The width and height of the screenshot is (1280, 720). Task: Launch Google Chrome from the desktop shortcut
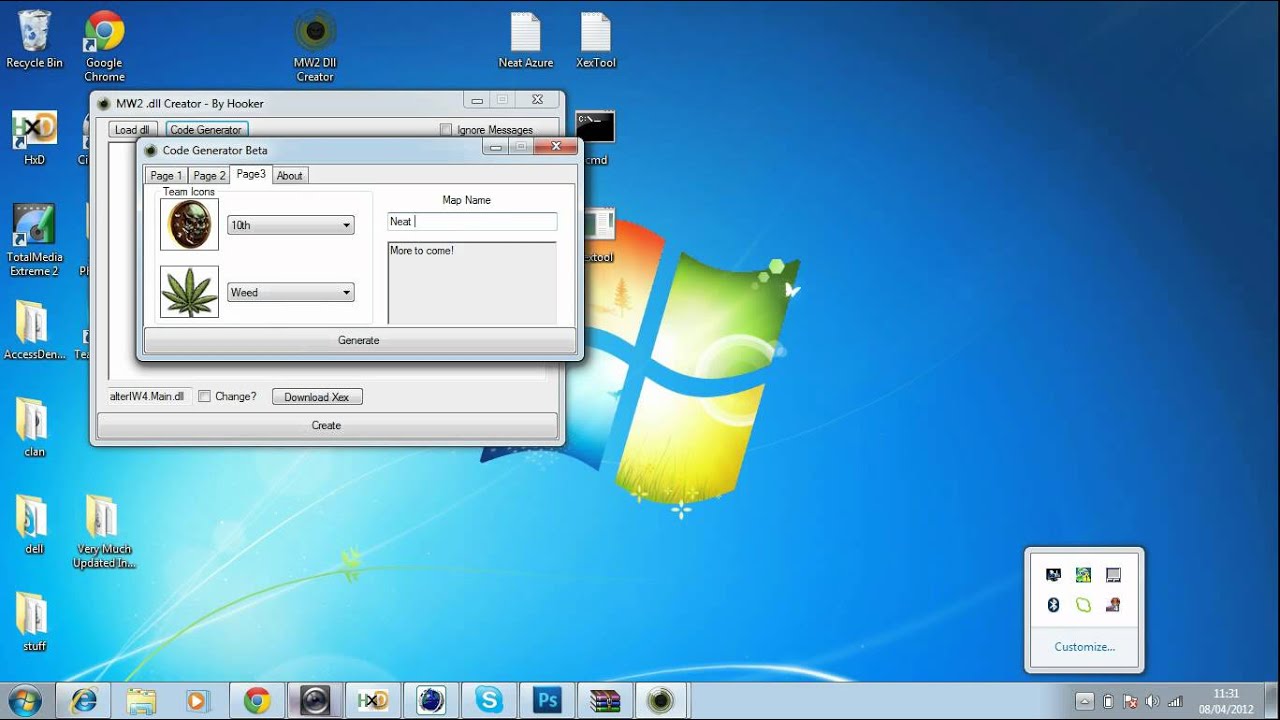coord(104,46)
